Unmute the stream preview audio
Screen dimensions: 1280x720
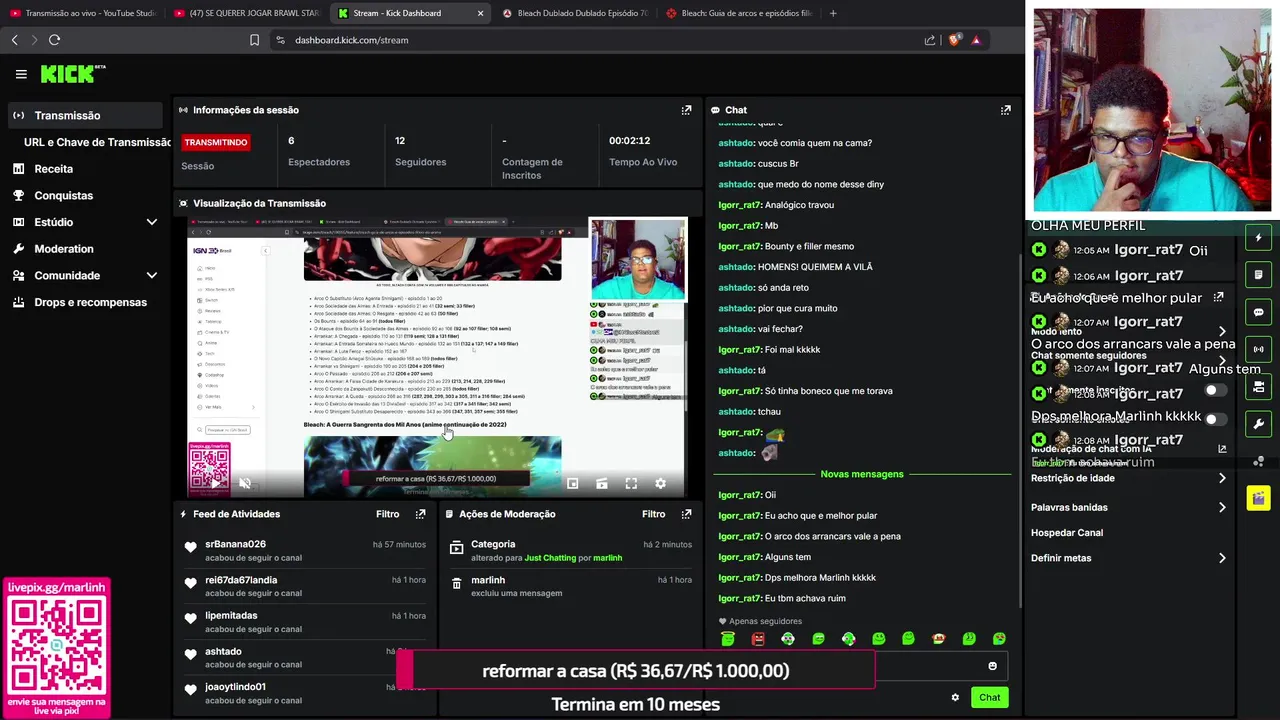[245, 483]
